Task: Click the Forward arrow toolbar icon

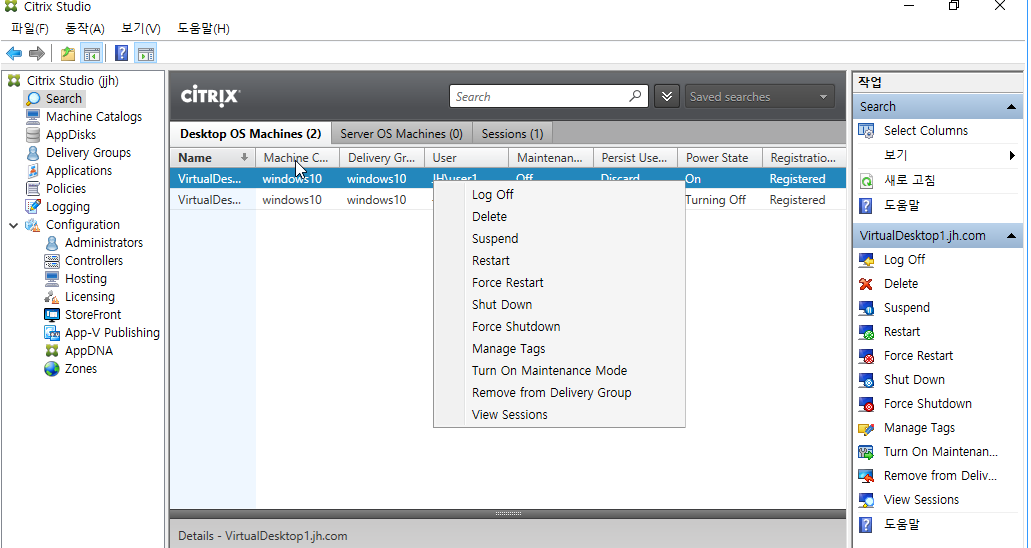Action: [37, 53]
